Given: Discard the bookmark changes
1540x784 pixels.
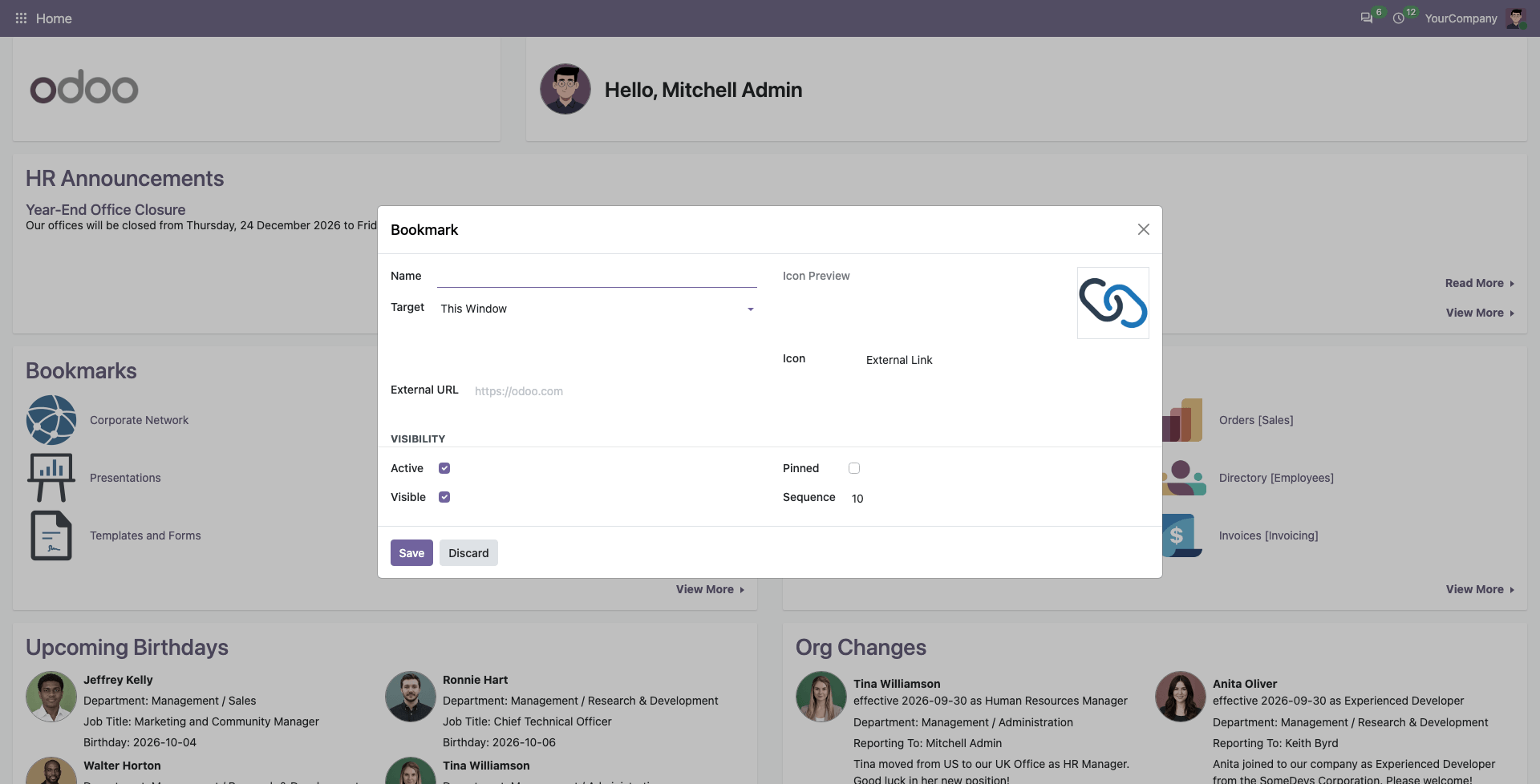Looking at the screenshot, I should [468, 553].
